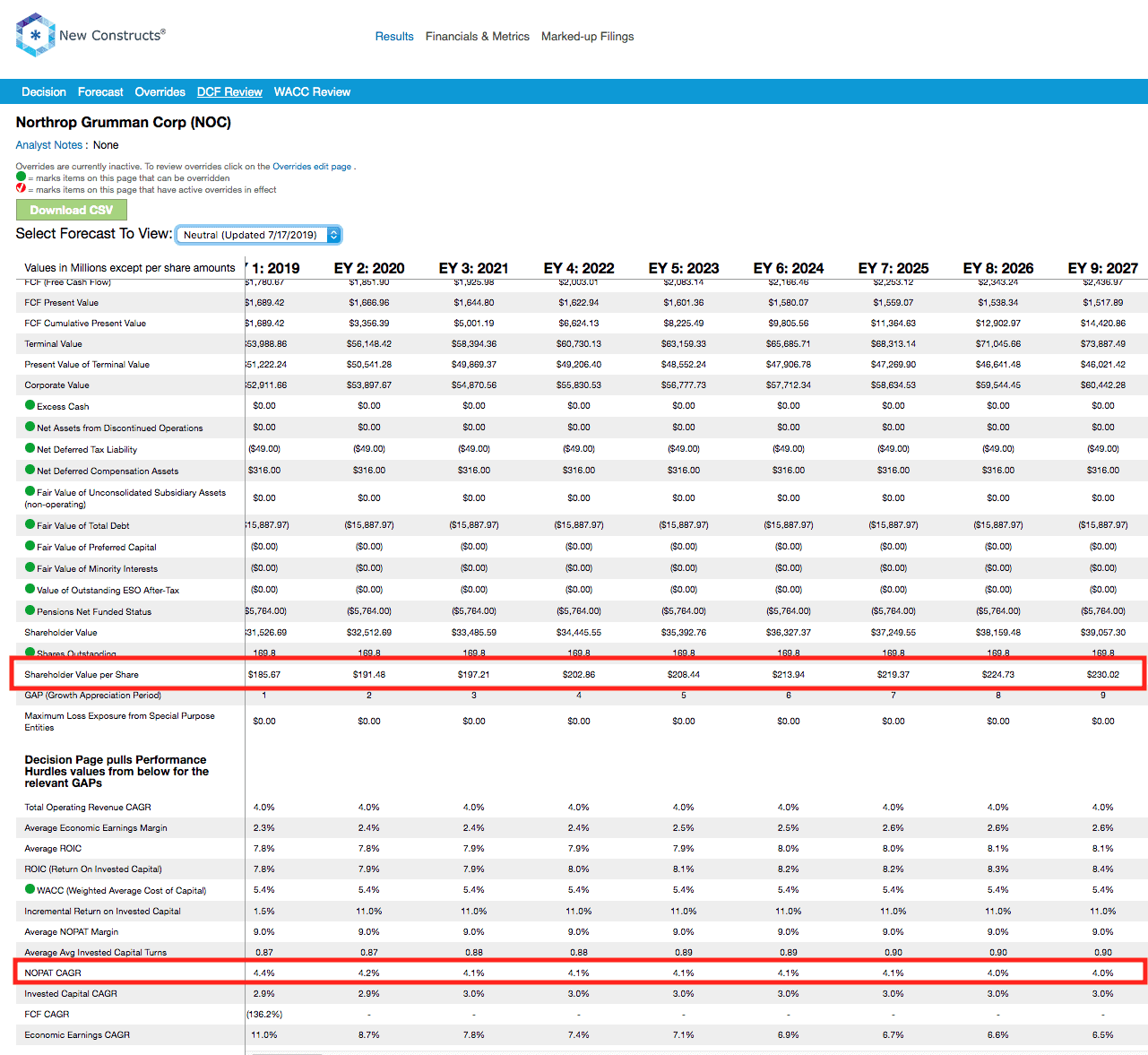1148x1055 pixels.
Task: Open Financials & Metrics tab
Action: (478, 37)
